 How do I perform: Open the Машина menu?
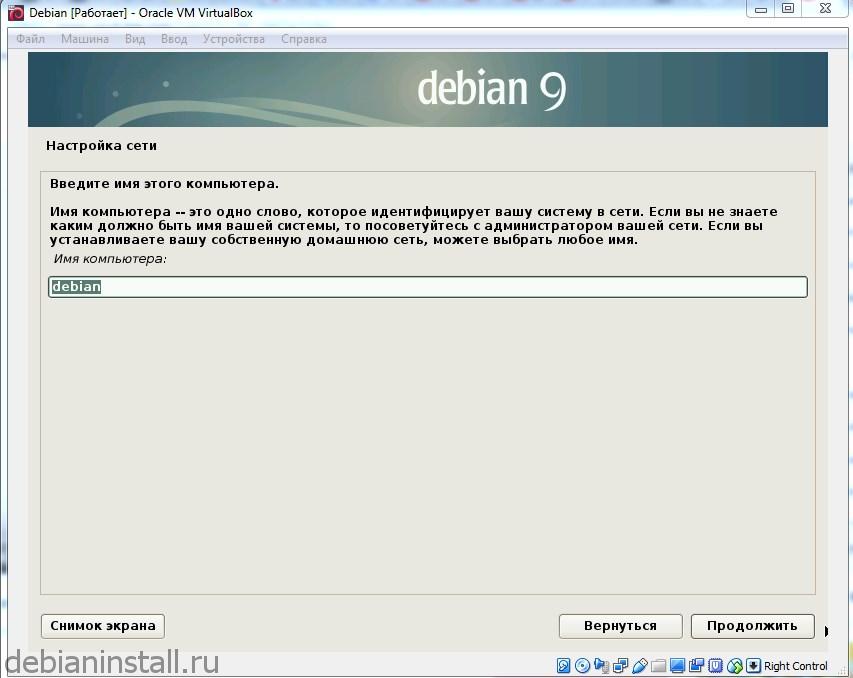coord(84,39)
